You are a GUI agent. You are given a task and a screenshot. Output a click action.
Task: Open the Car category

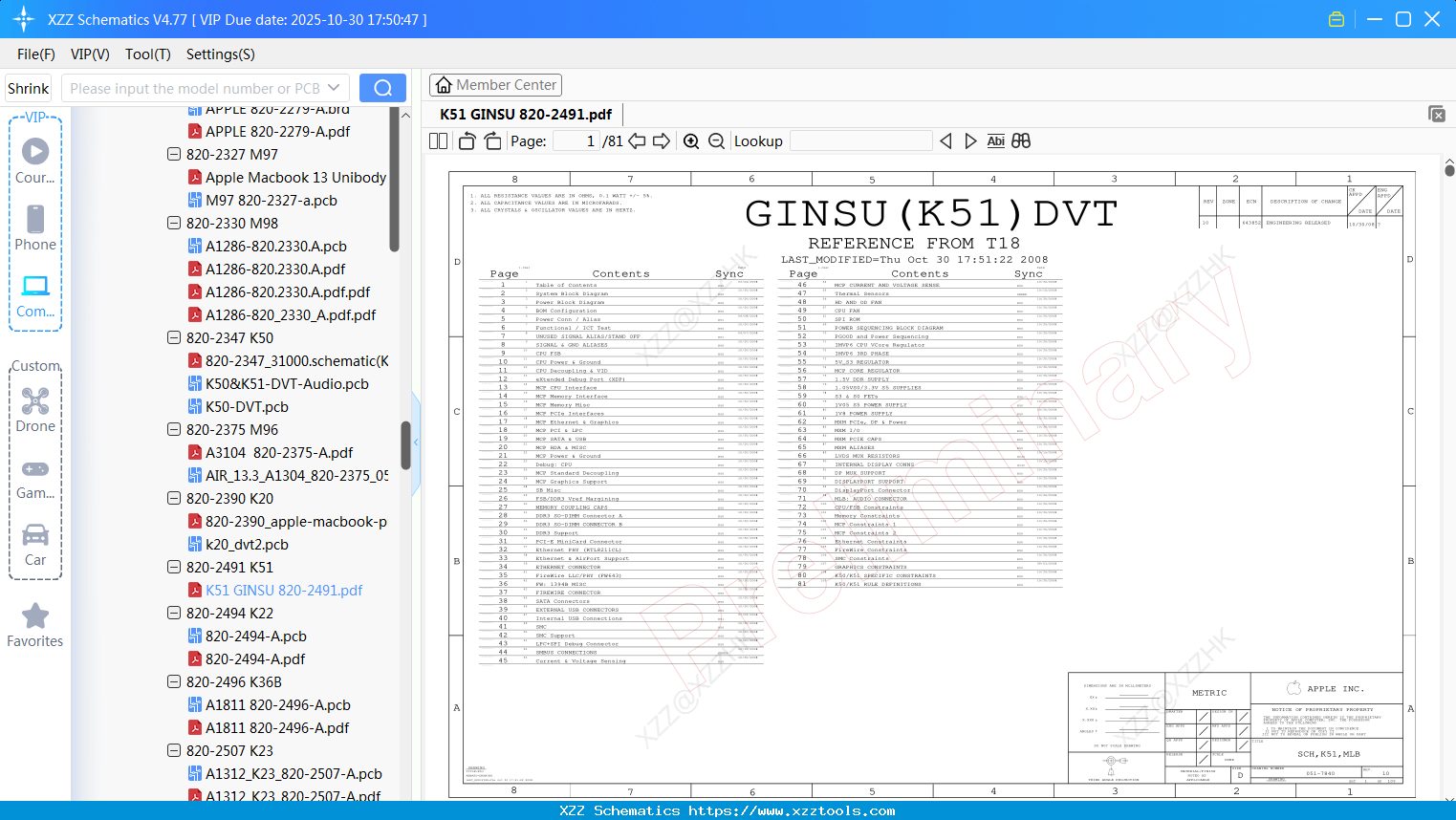[x=35, y=544]
